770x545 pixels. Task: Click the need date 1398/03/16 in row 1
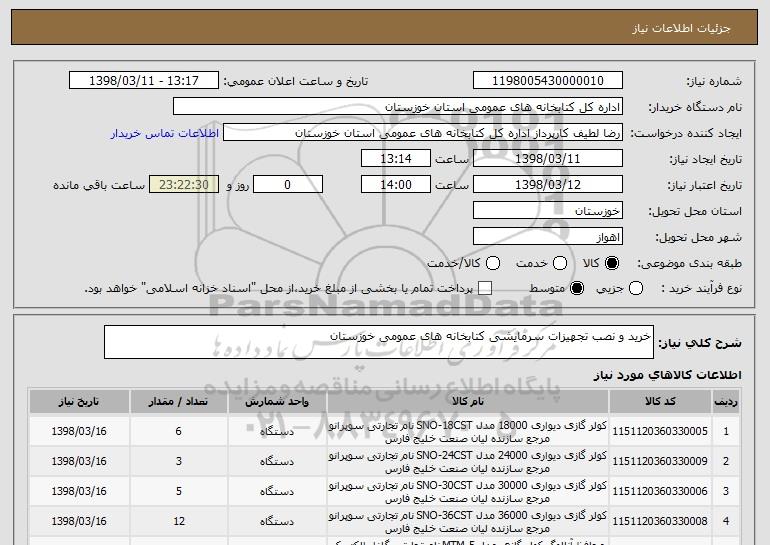click(79, 431)
